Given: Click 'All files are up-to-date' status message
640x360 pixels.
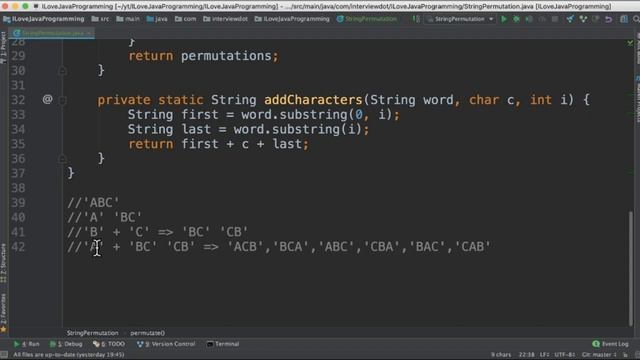Looking at the screenshot, I should coord(69,355).
